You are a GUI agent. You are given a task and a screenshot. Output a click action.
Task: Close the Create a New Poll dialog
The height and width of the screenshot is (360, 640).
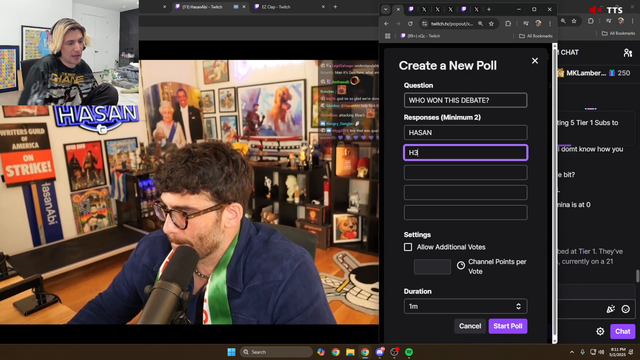click(535, 61)
